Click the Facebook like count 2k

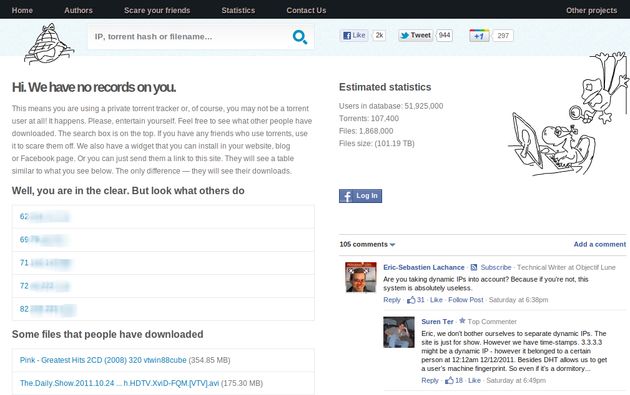coord(379,35)
